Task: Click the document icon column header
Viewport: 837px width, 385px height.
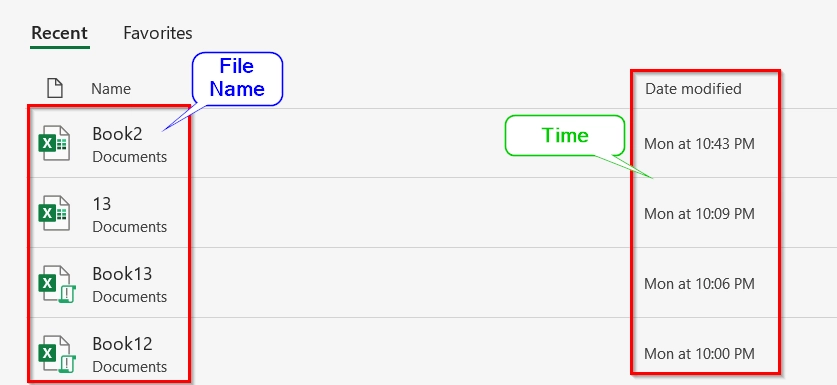Action: (x=54, y=88)
